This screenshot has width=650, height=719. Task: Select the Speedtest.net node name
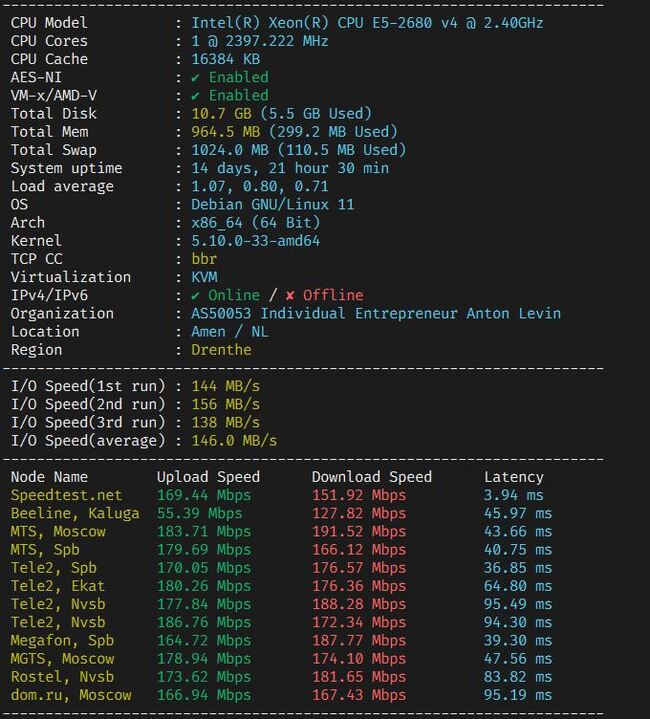coord(66,495)
